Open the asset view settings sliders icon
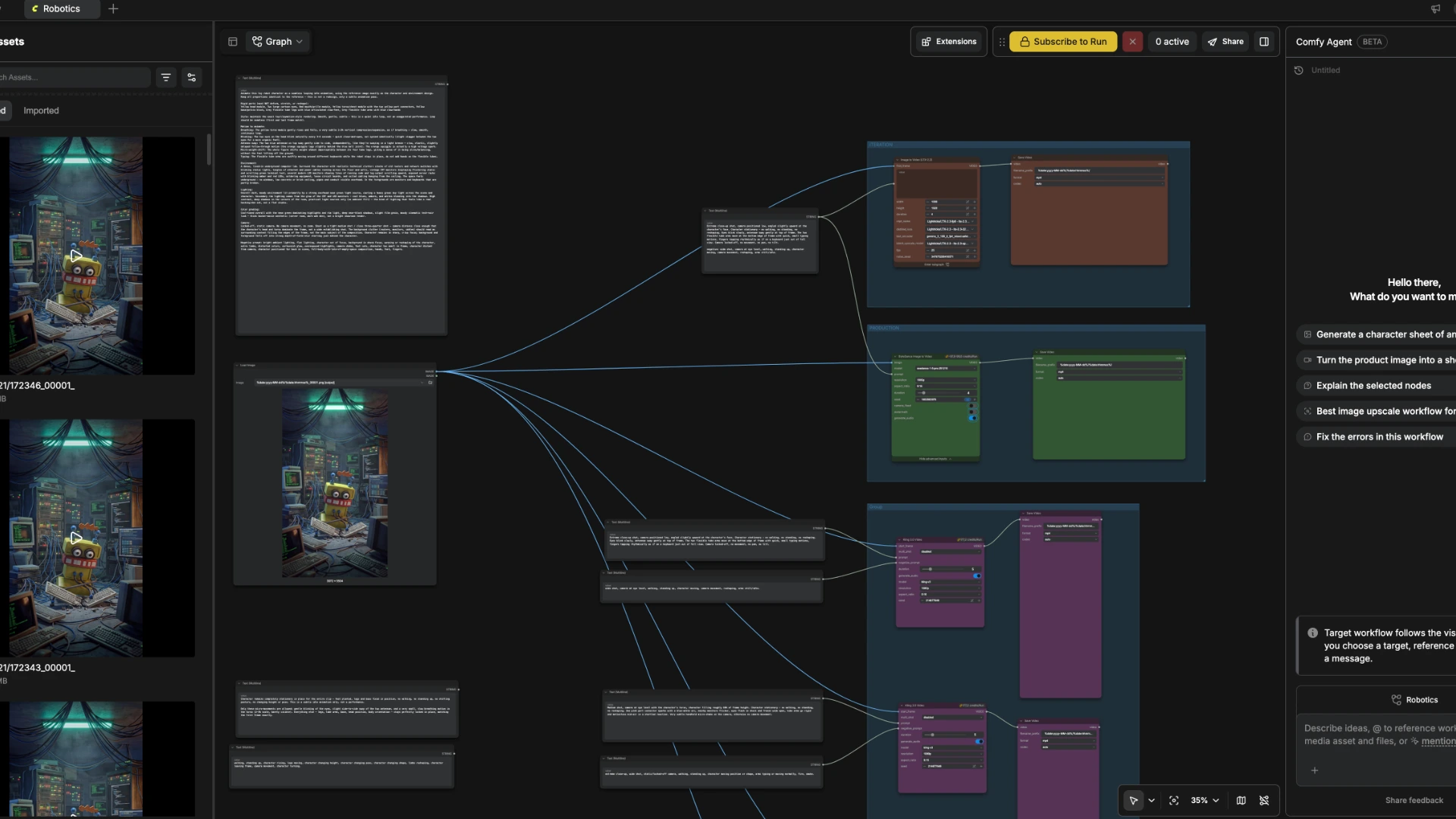1456x819 pixels. click(x=191, y=77)
